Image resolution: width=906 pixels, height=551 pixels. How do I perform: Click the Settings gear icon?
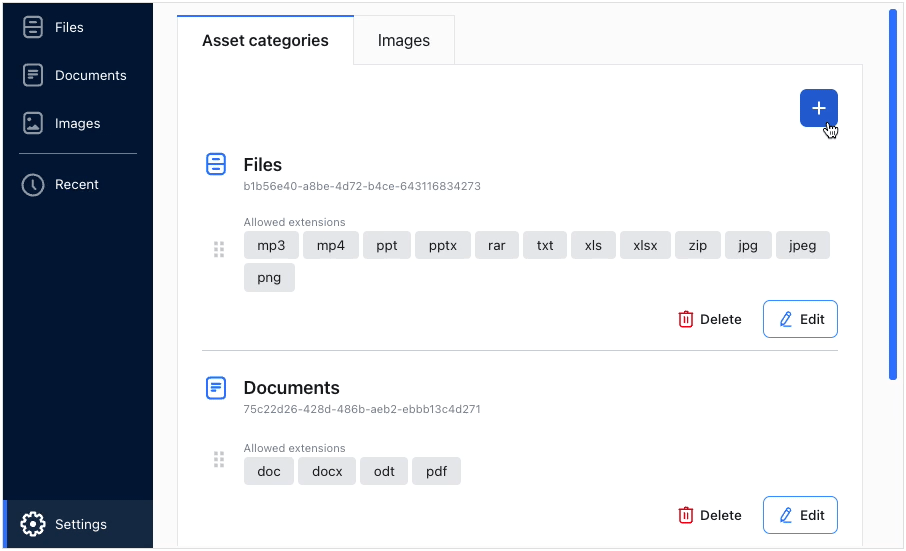33,524
